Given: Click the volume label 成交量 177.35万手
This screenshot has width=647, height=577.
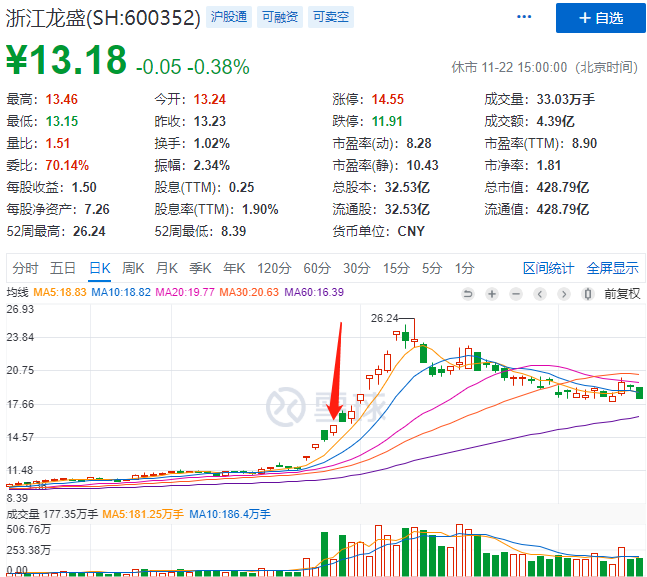Looking at the screenshot, I should 52,514.
